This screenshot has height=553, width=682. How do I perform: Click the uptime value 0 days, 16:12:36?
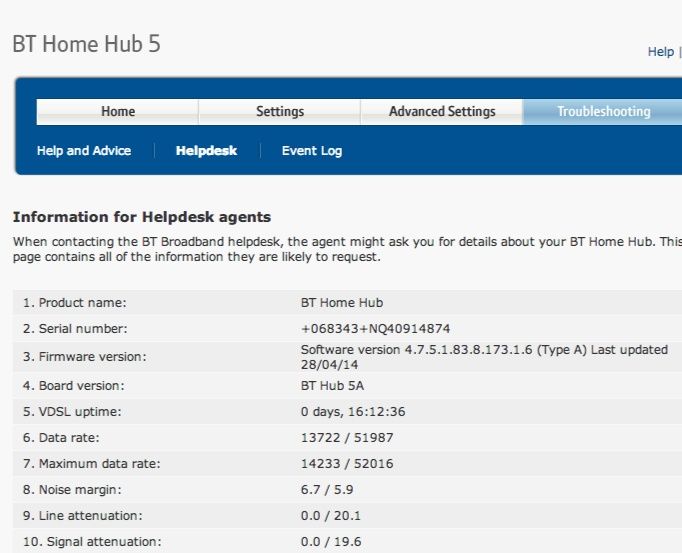coord(353,412)
